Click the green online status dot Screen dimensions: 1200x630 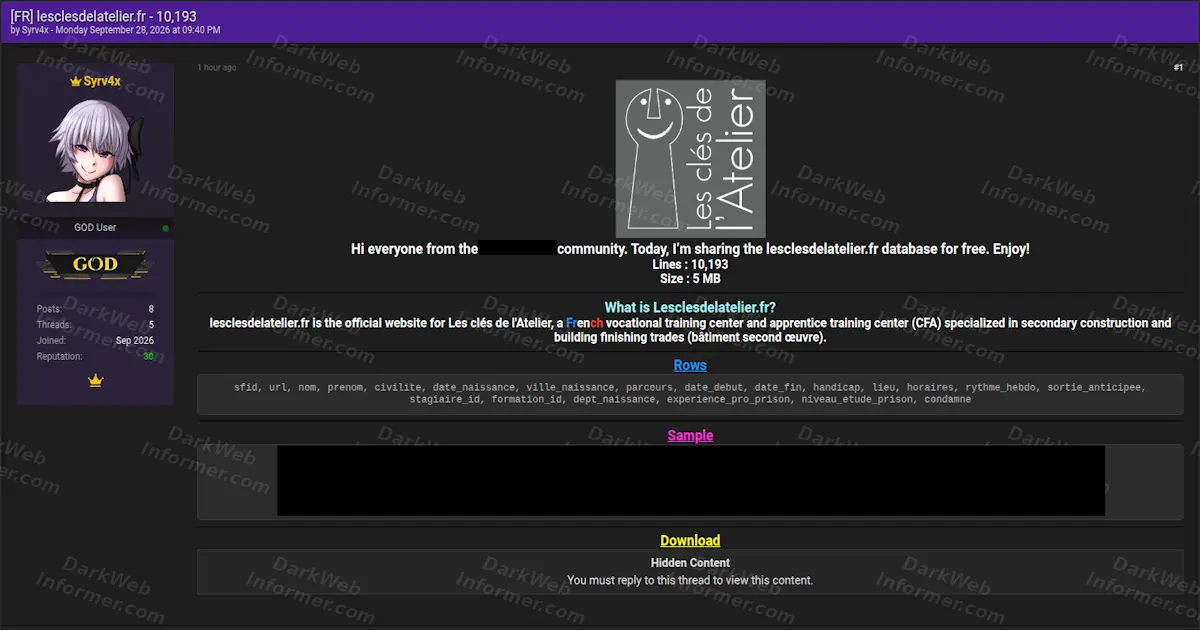click(166, 228)
